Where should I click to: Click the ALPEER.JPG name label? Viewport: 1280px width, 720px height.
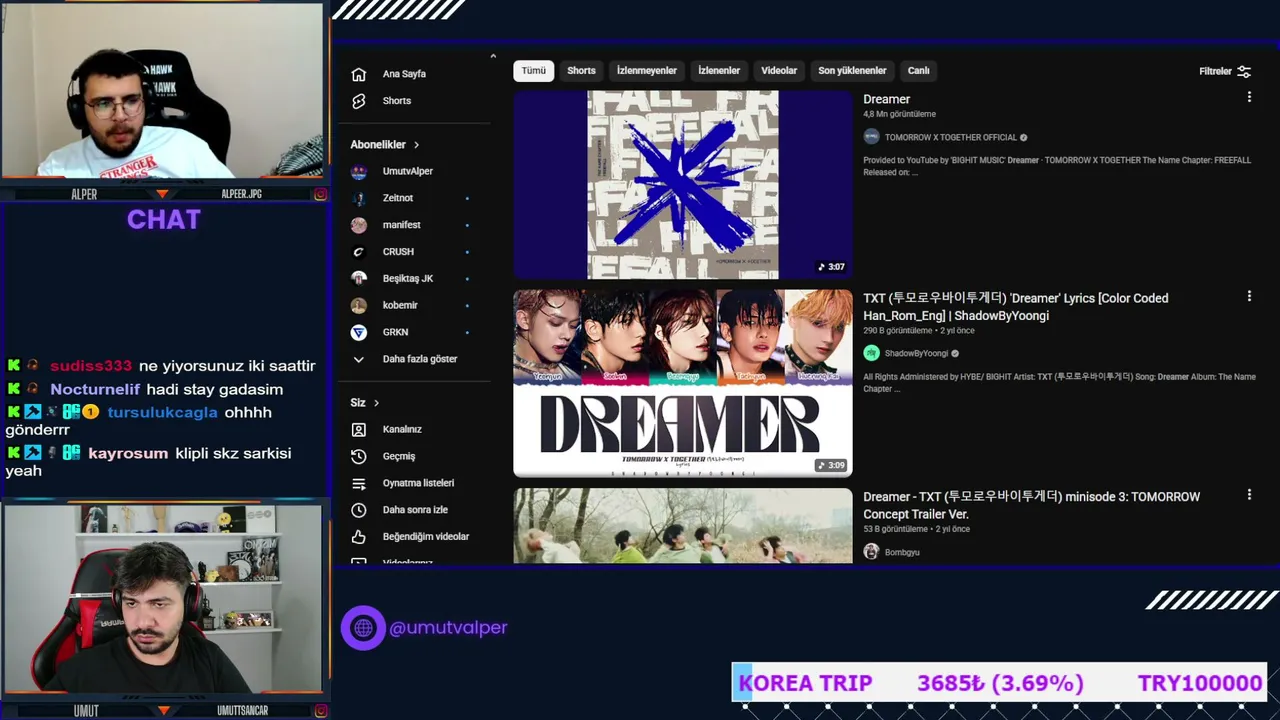click(x=241, y=194)
